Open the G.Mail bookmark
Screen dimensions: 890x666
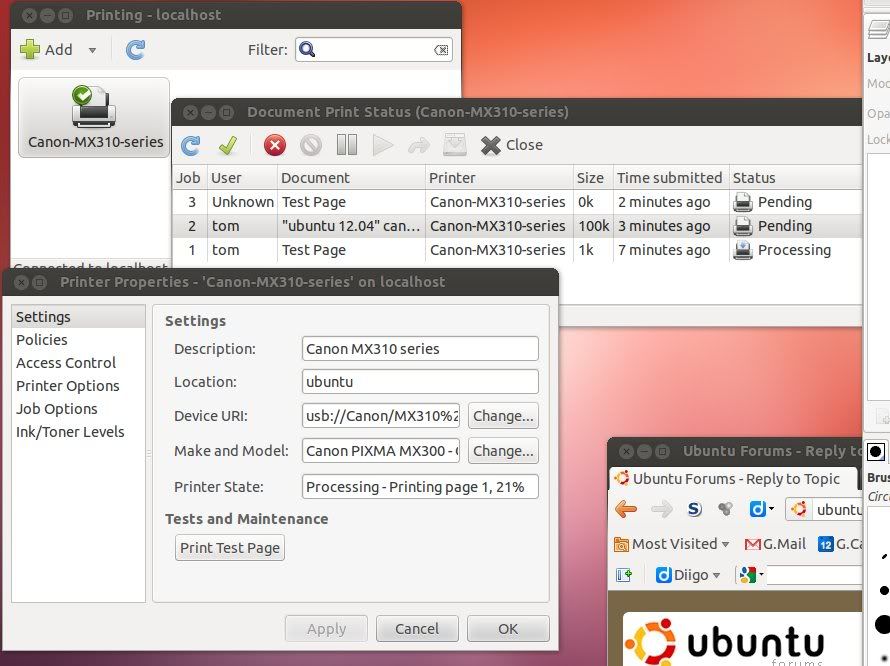click(x=775, y=544)
